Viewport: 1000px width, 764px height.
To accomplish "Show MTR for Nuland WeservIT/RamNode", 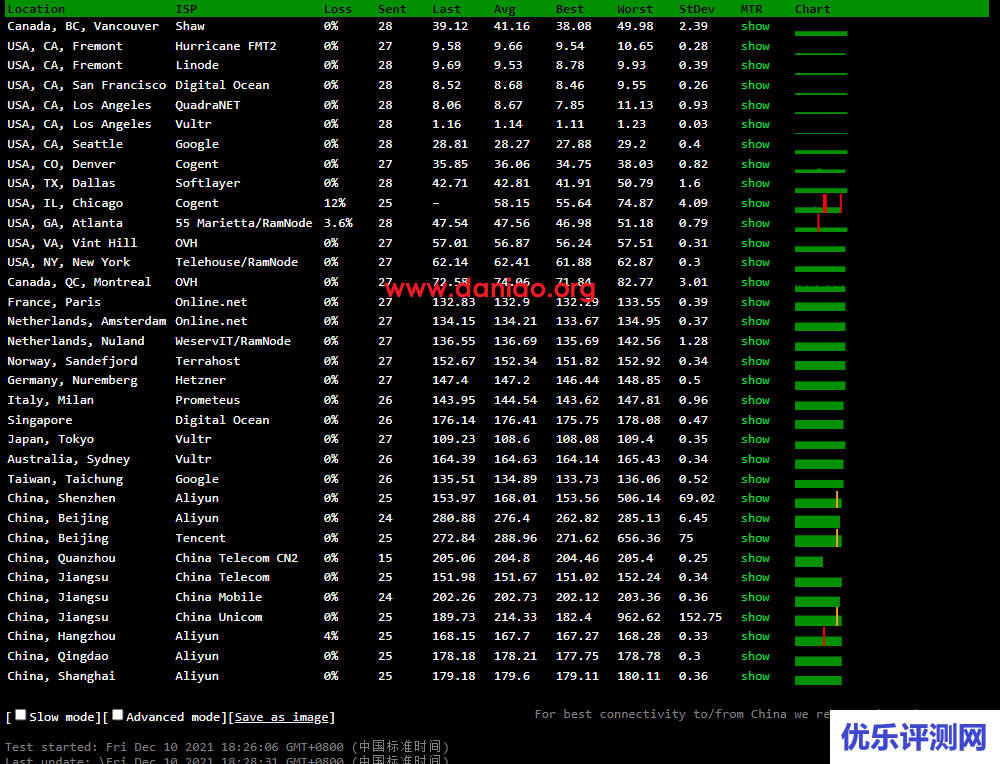I will pos(755,341).
